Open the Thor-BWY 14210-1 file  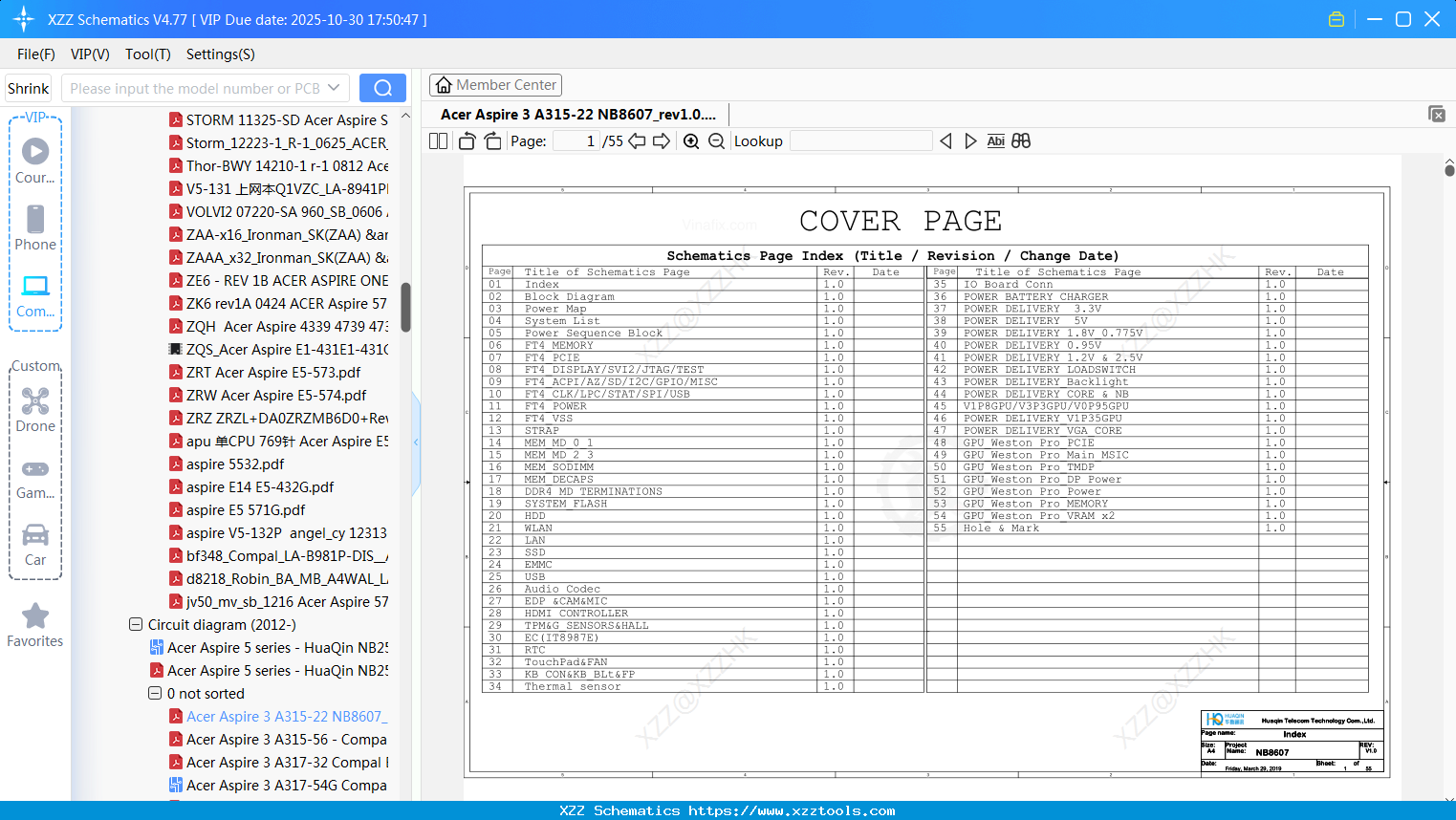click(x=279, y=165)
